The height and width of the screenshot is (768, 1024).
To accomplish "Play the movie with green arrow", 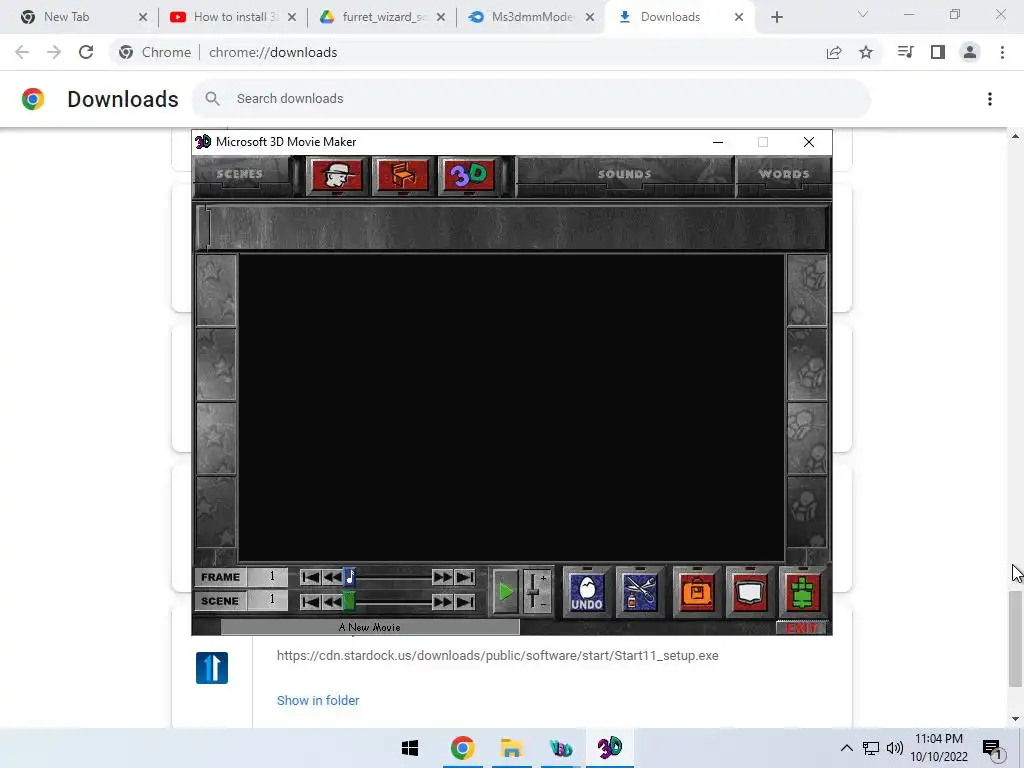I will coord(505,592).
